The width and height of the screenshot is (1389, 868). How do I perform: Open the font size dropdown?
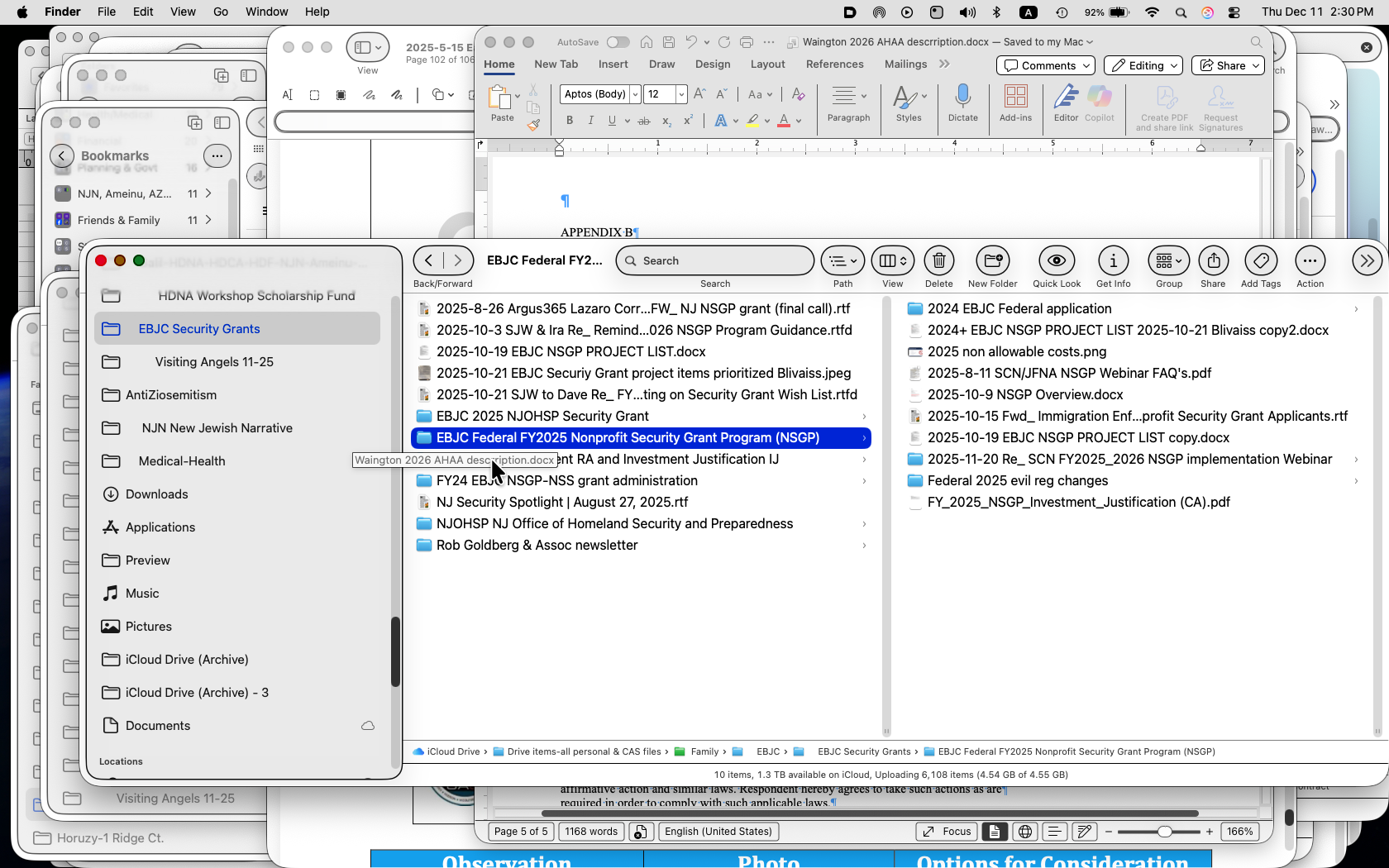(x=681, y=94)
